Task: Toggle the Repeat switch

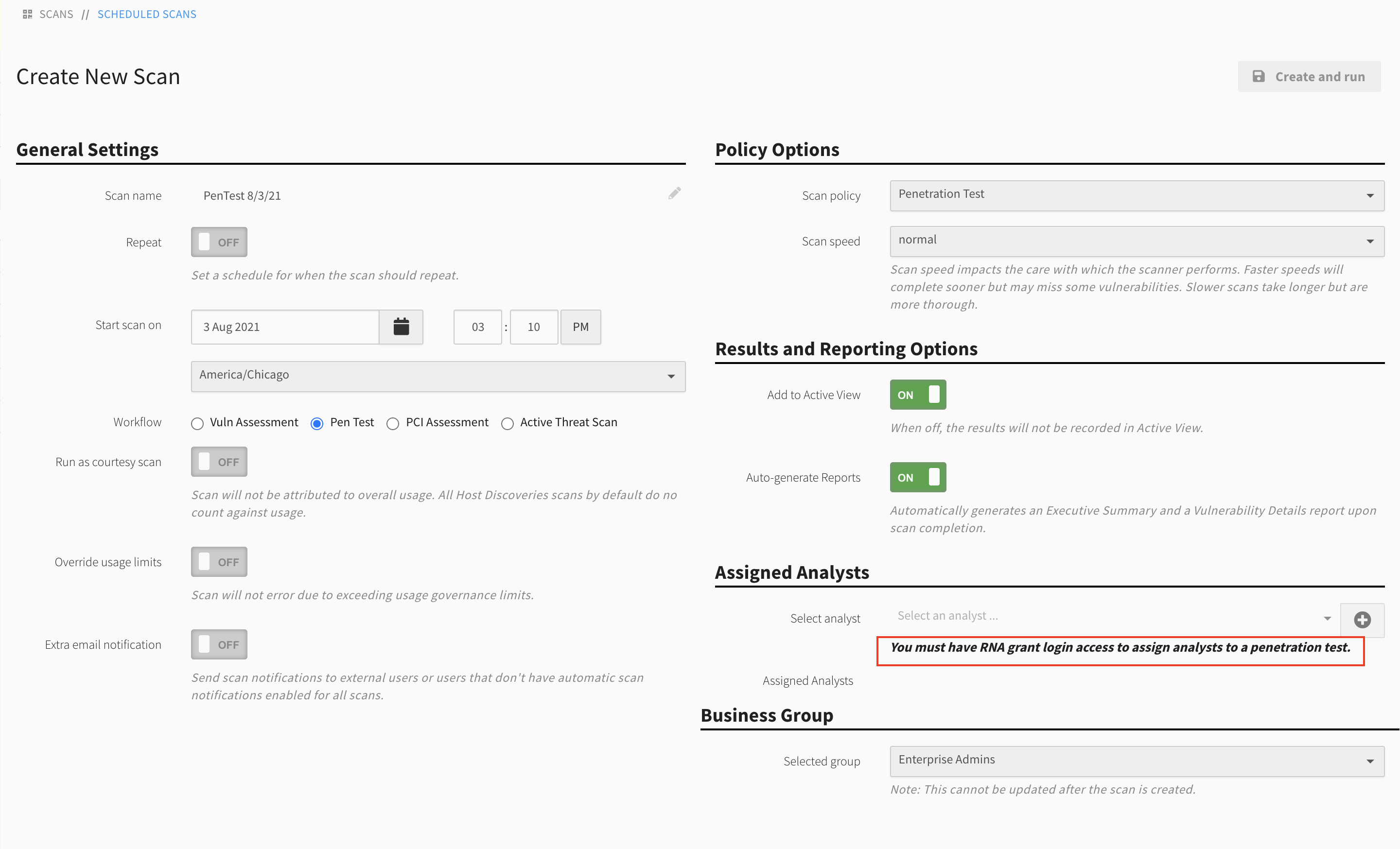Action: (219, 243)
